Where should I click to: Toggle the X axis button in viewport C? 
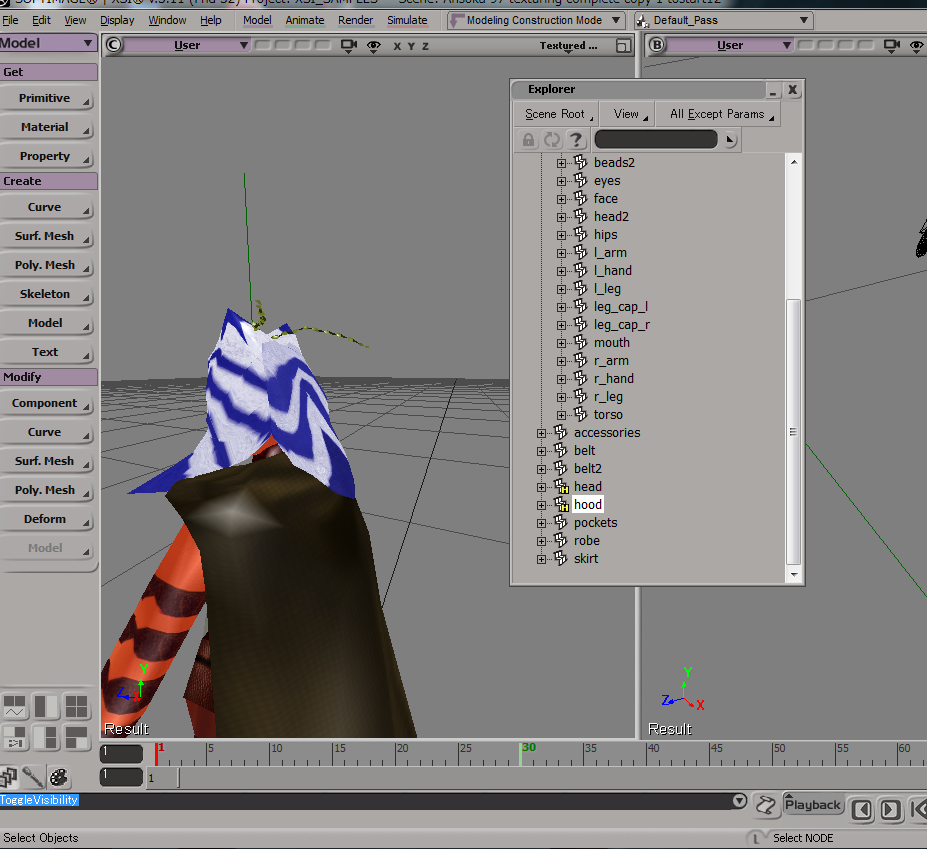tap(397, 46)
